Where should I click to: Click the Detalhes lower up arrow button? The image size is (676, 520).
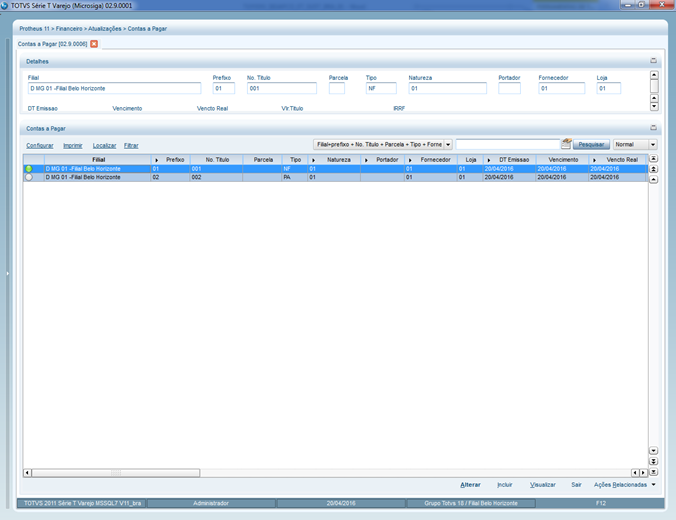tap(654, 99)
